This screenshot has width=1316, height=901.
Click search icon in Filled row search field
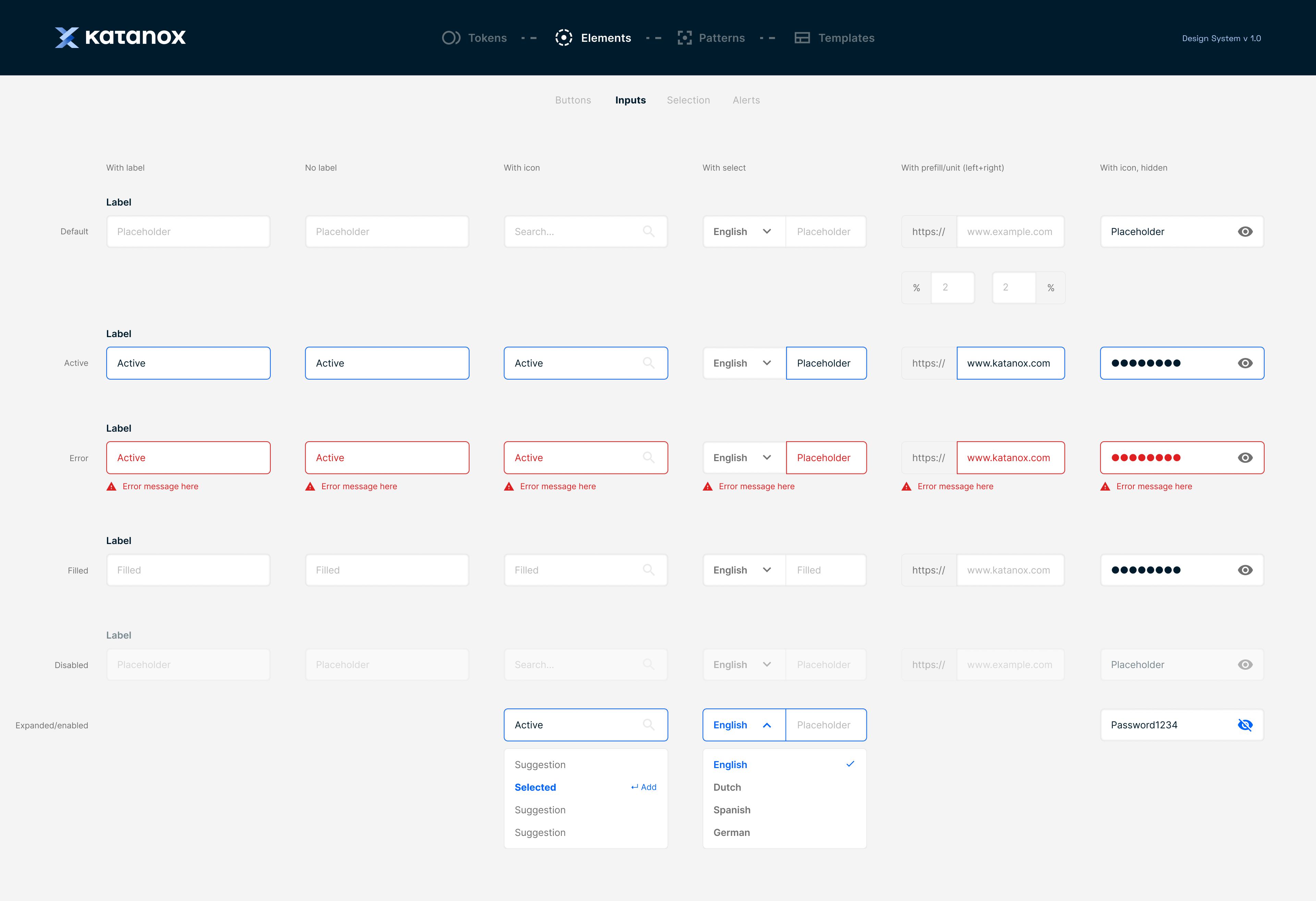(x=649, y=570)
